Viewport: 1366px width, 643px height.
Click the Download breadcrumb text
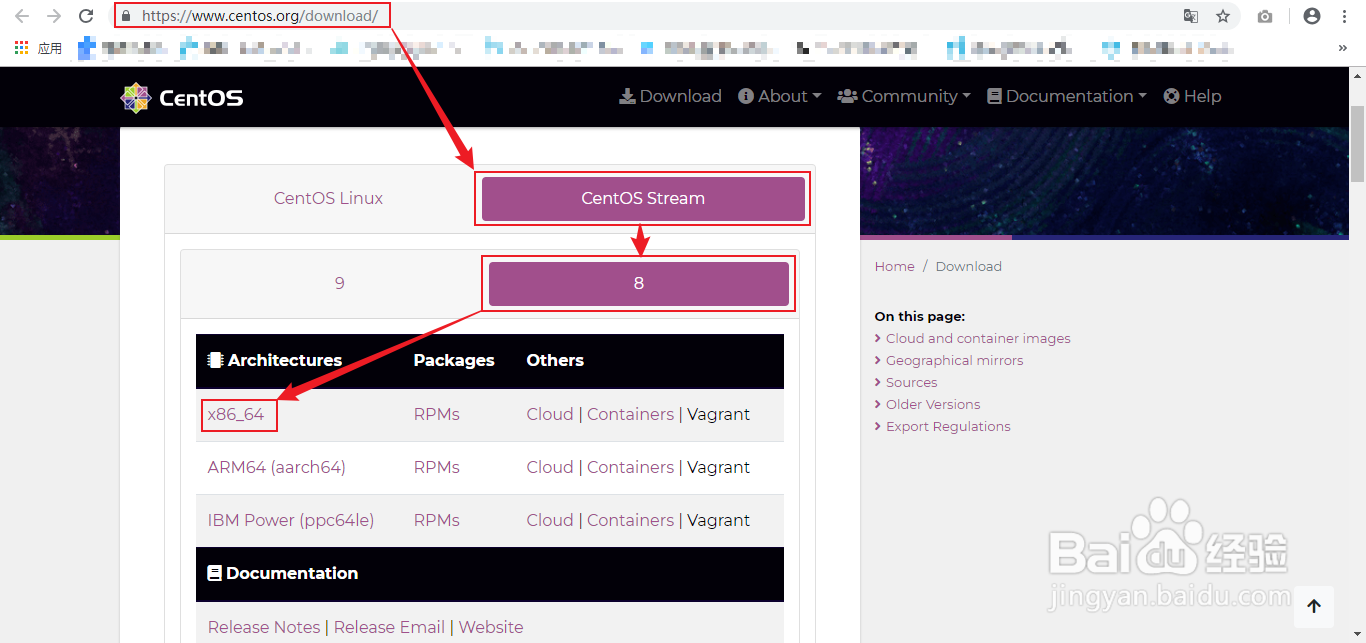(968, 266)
